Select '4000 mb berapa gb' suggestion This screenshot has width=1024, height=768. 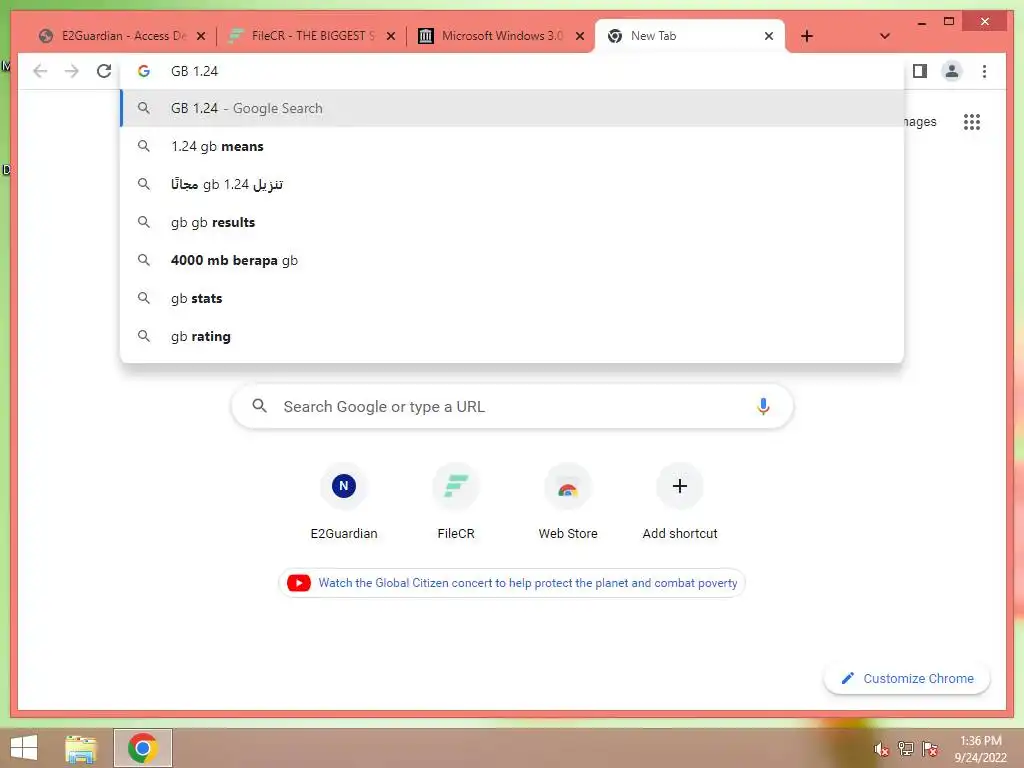point(512,260)
